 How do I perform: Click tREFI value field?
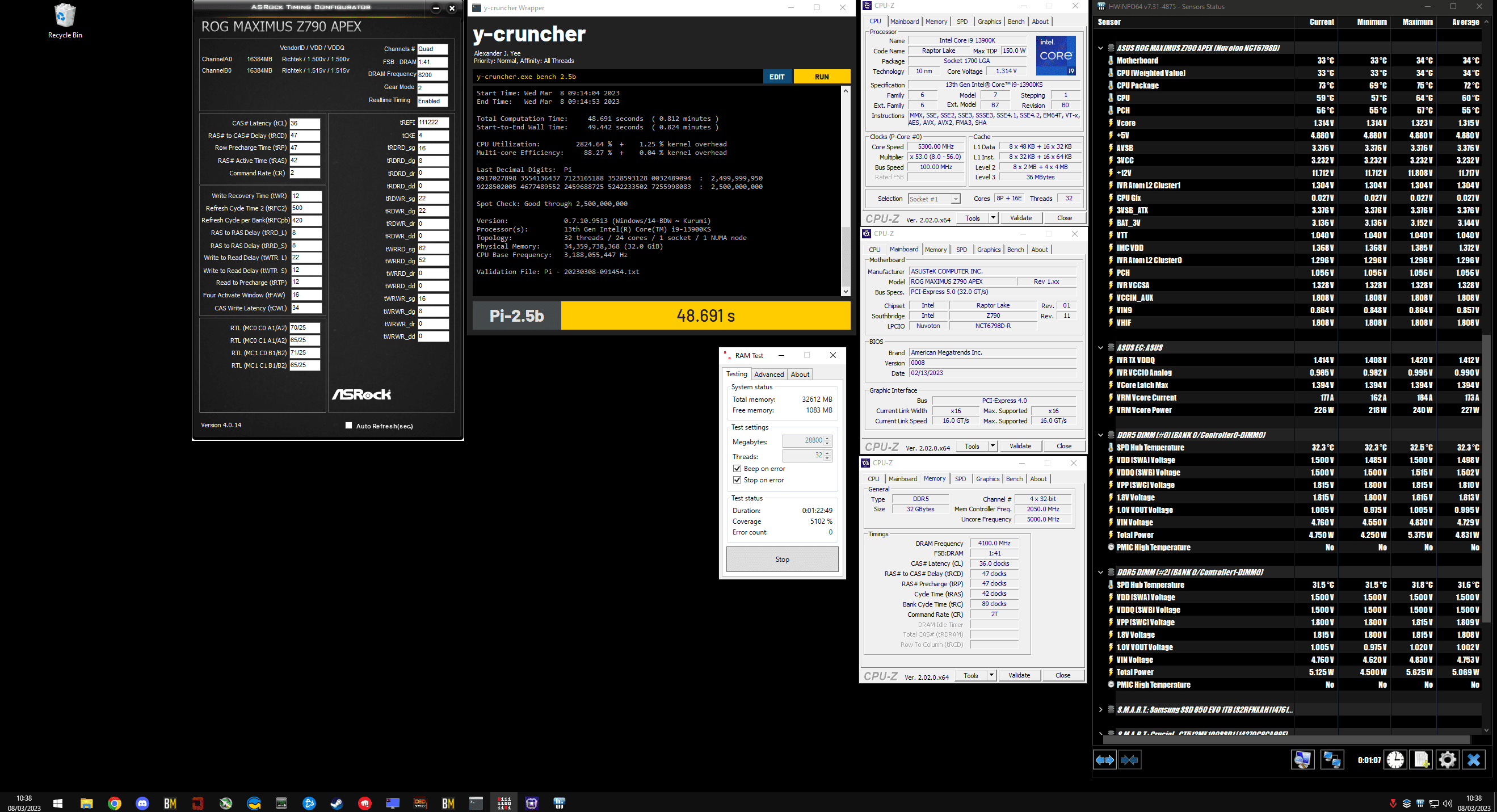pyautogui.click(x=433, y=123)
